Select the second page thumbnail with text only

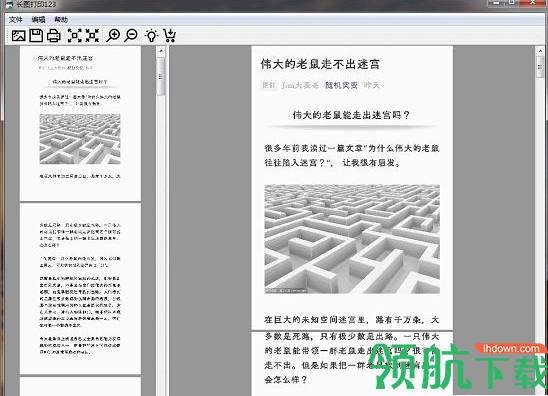click(80, 288)
